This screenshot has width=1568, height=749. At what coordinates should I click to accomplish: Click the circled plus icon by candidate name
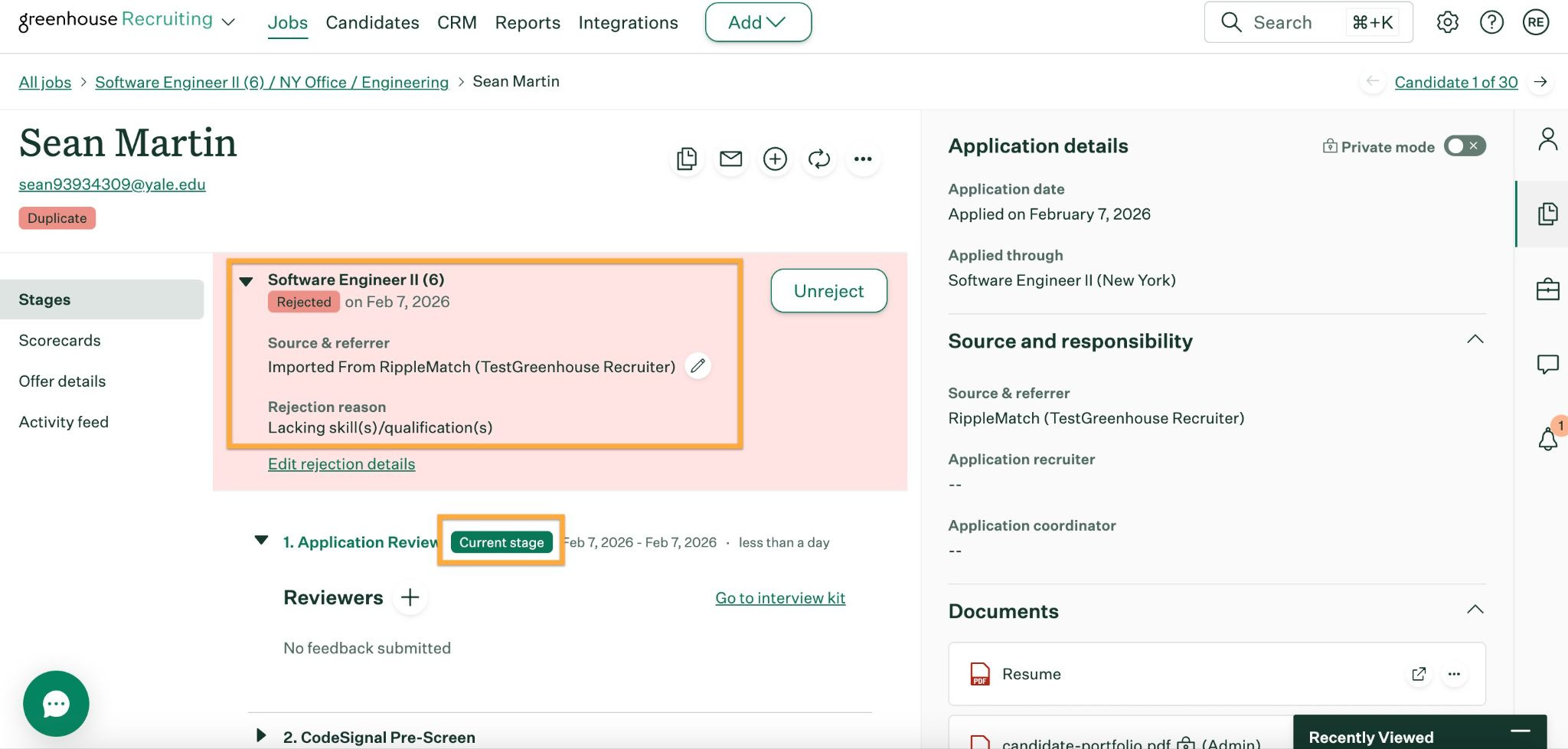[x=775, y=159]
